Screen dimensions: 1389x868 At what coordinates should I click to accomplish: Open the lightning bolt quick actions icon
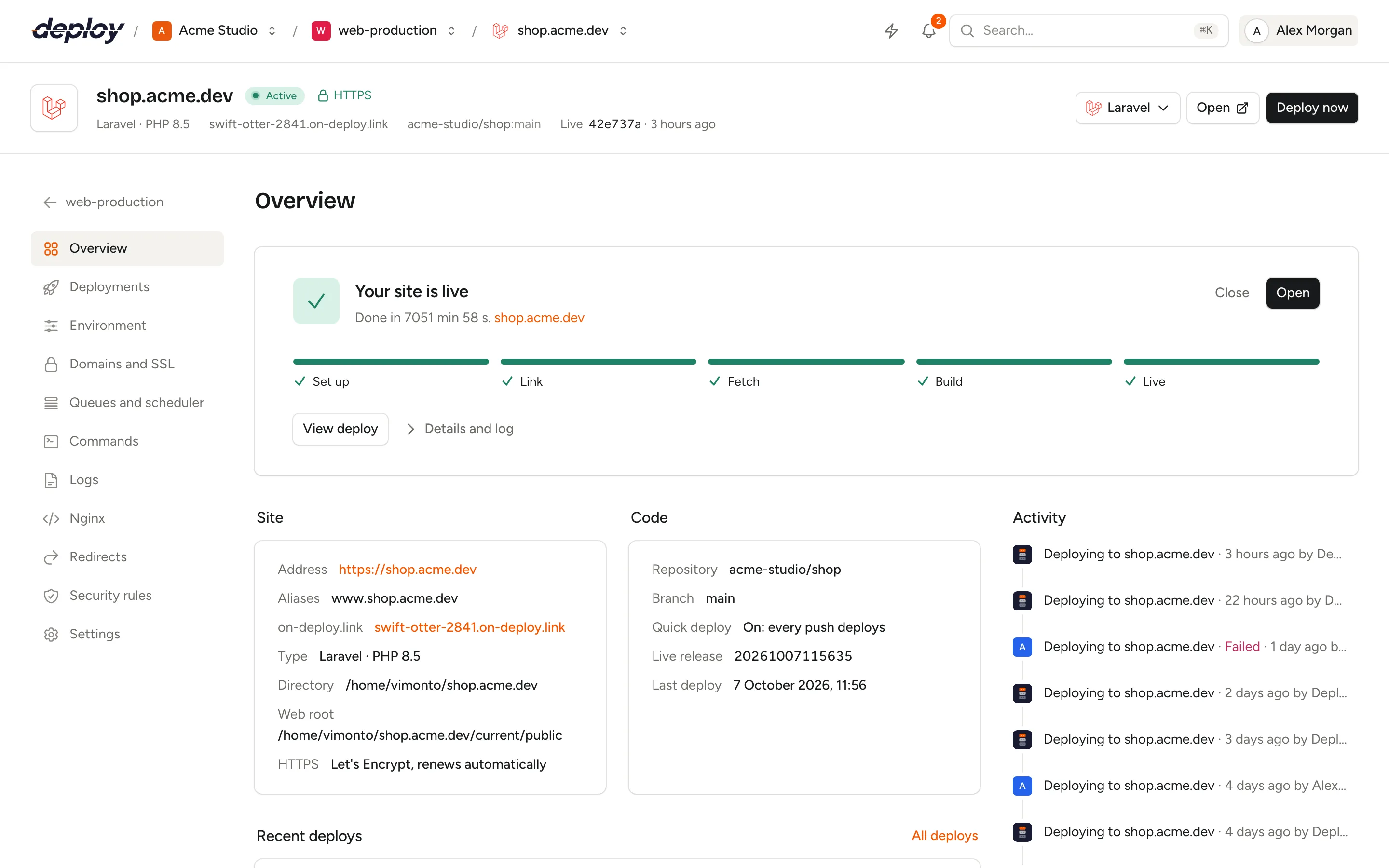[x=891, y=30]
